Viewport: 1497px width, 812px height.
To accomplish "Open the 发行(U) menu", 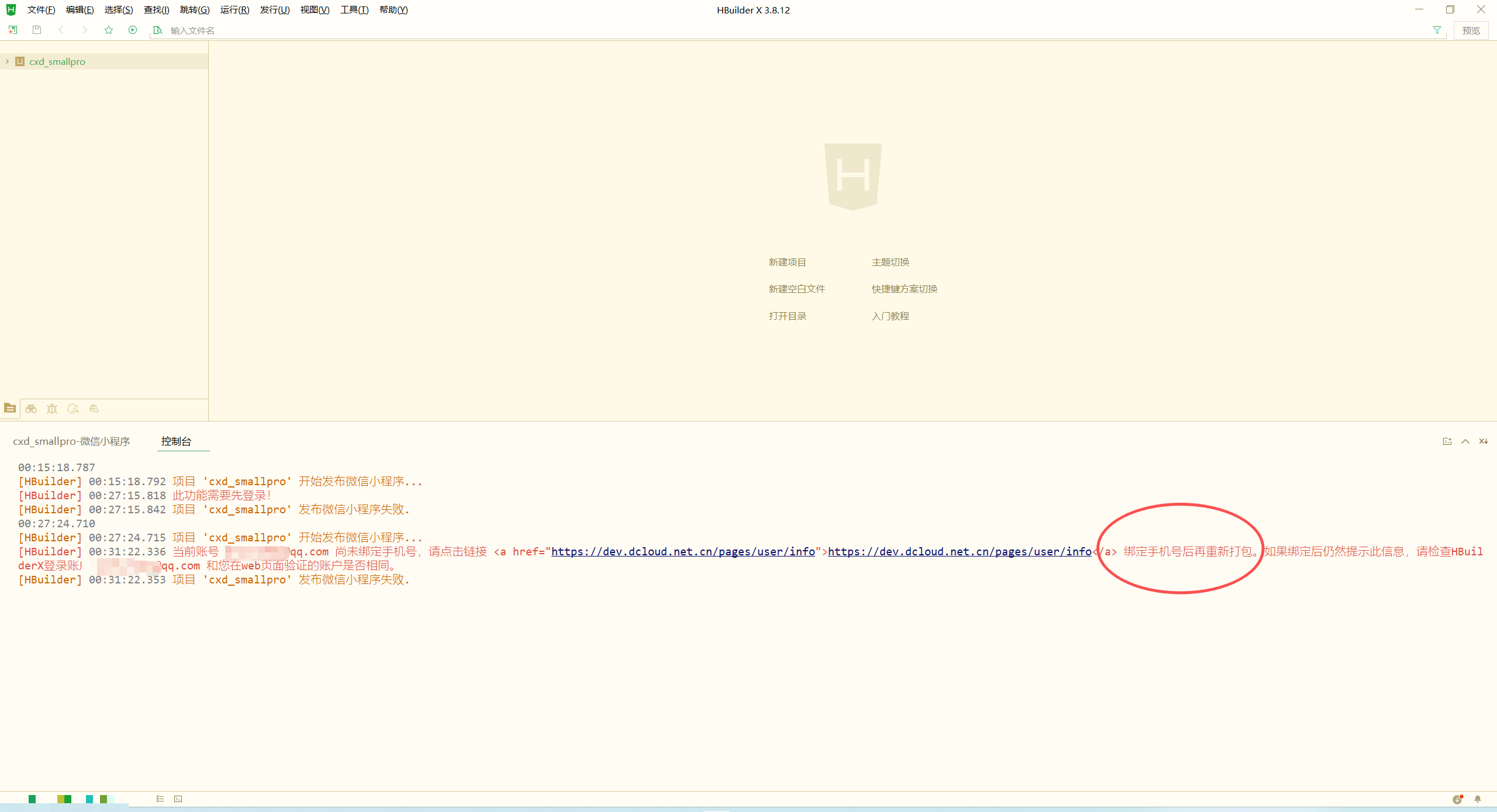I will 275,10.
